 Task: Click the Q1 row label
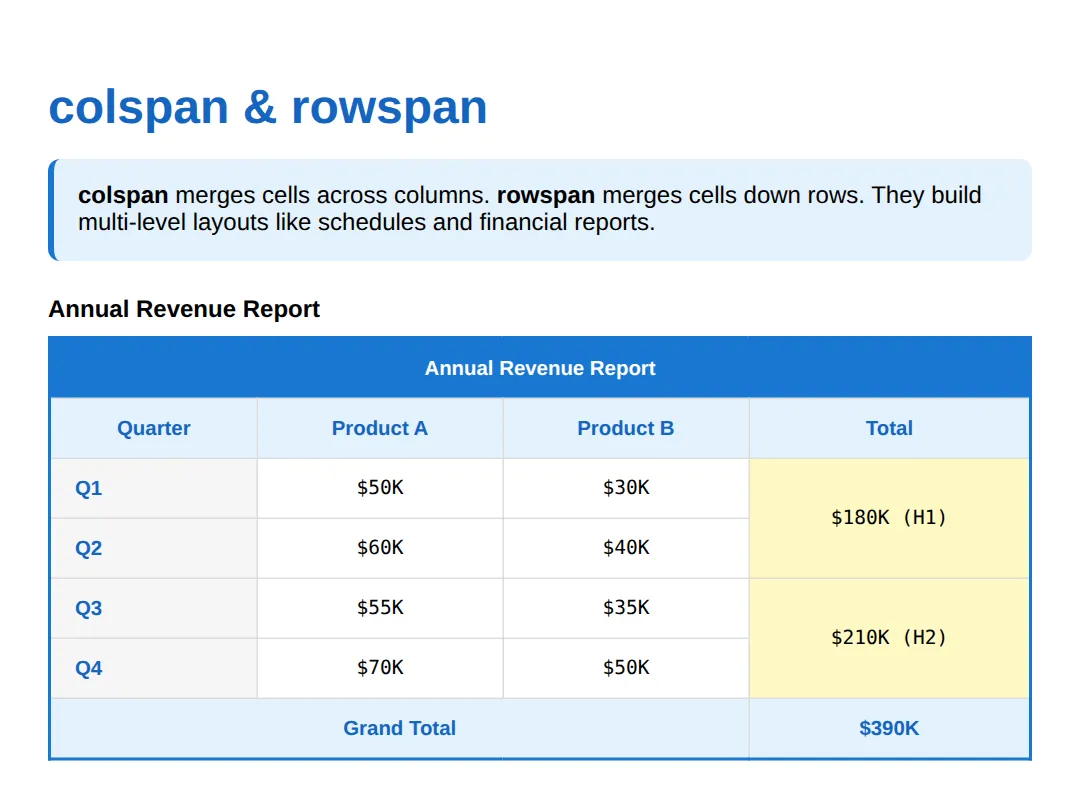(x=154, y=488)
